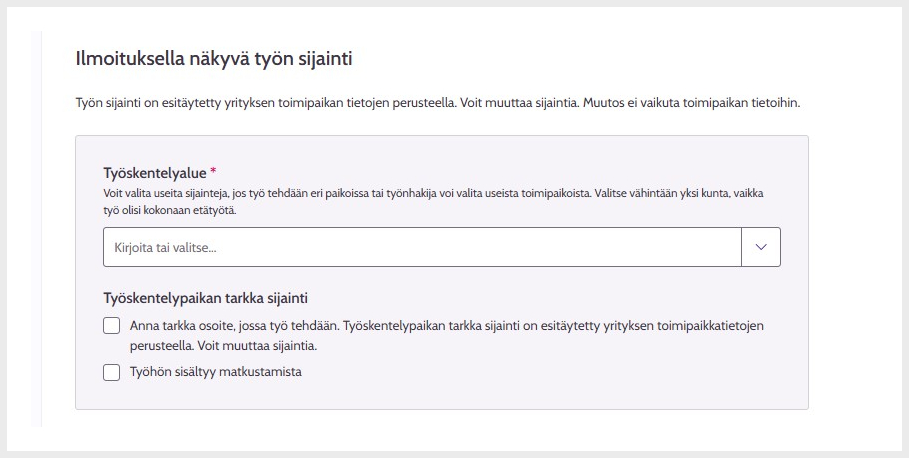Click the word 'sijainti' in the main heading
909x458 pixels.
tap(327, 59)
